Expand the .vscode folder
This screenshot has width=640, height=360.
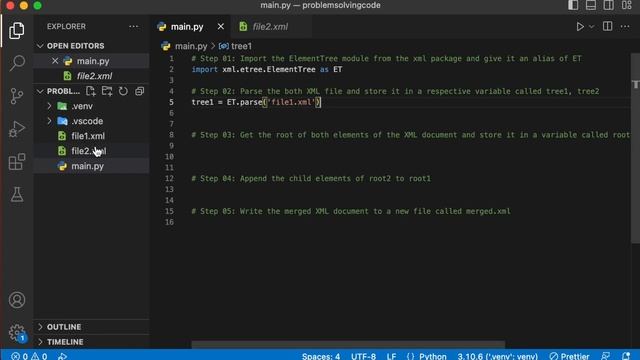tap(50, 121)
